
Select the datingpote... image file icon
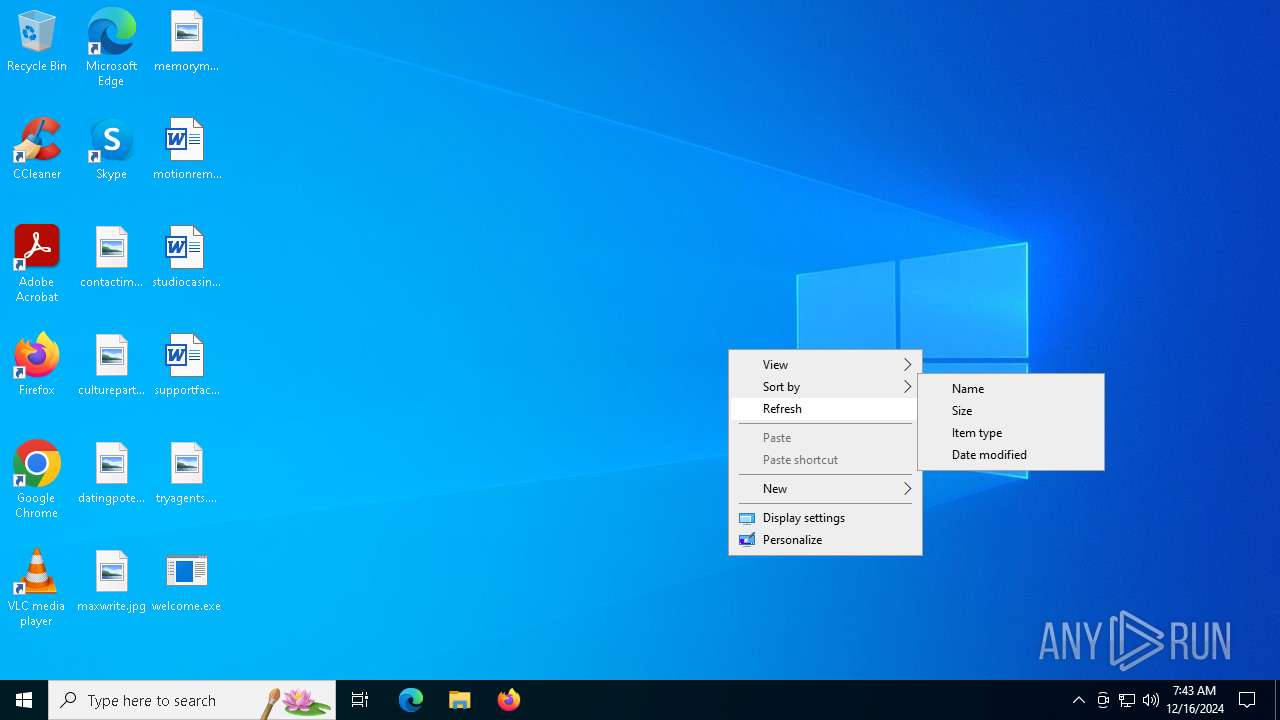pos(111,473)
